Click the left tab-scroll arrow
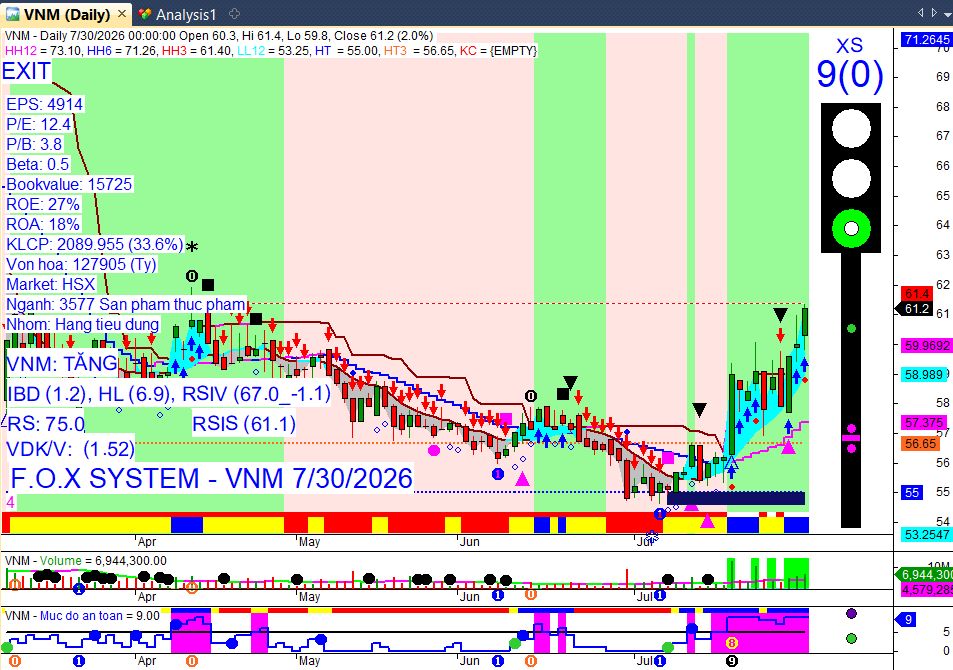Image resolution: width=953 pixels, height=670 pixels. pos(920,12)
